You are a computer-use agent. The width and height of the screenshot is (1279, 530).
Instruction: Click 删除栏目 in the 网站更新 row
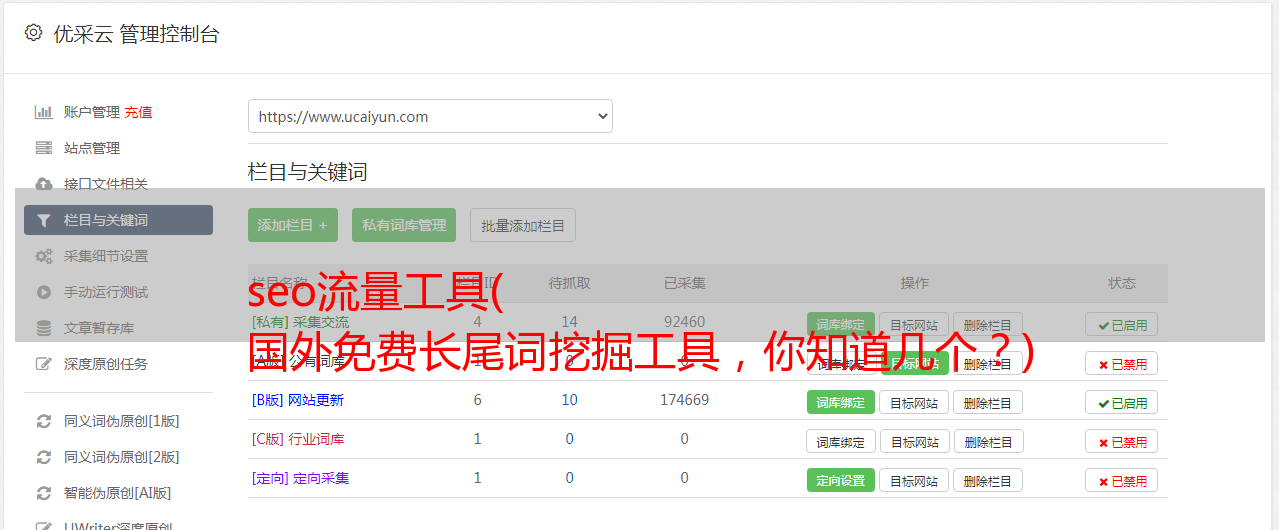[x=988, y=402]
